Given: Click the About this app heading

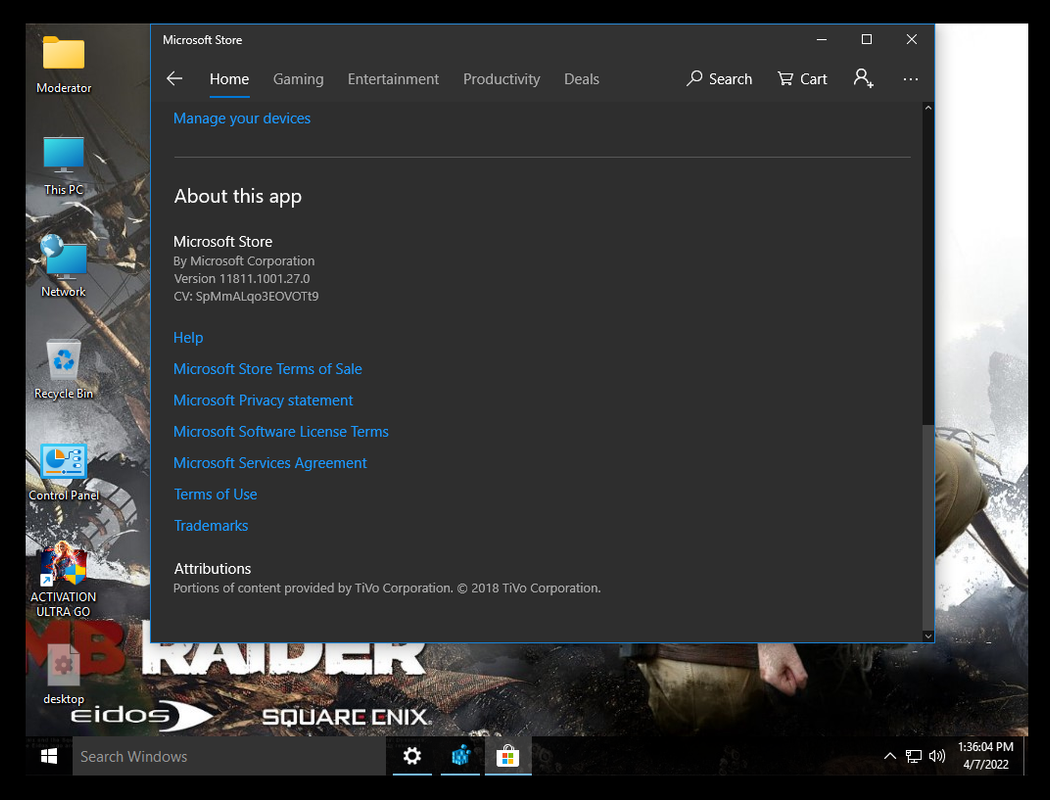Looking at the screenshot, I should 238,197.
